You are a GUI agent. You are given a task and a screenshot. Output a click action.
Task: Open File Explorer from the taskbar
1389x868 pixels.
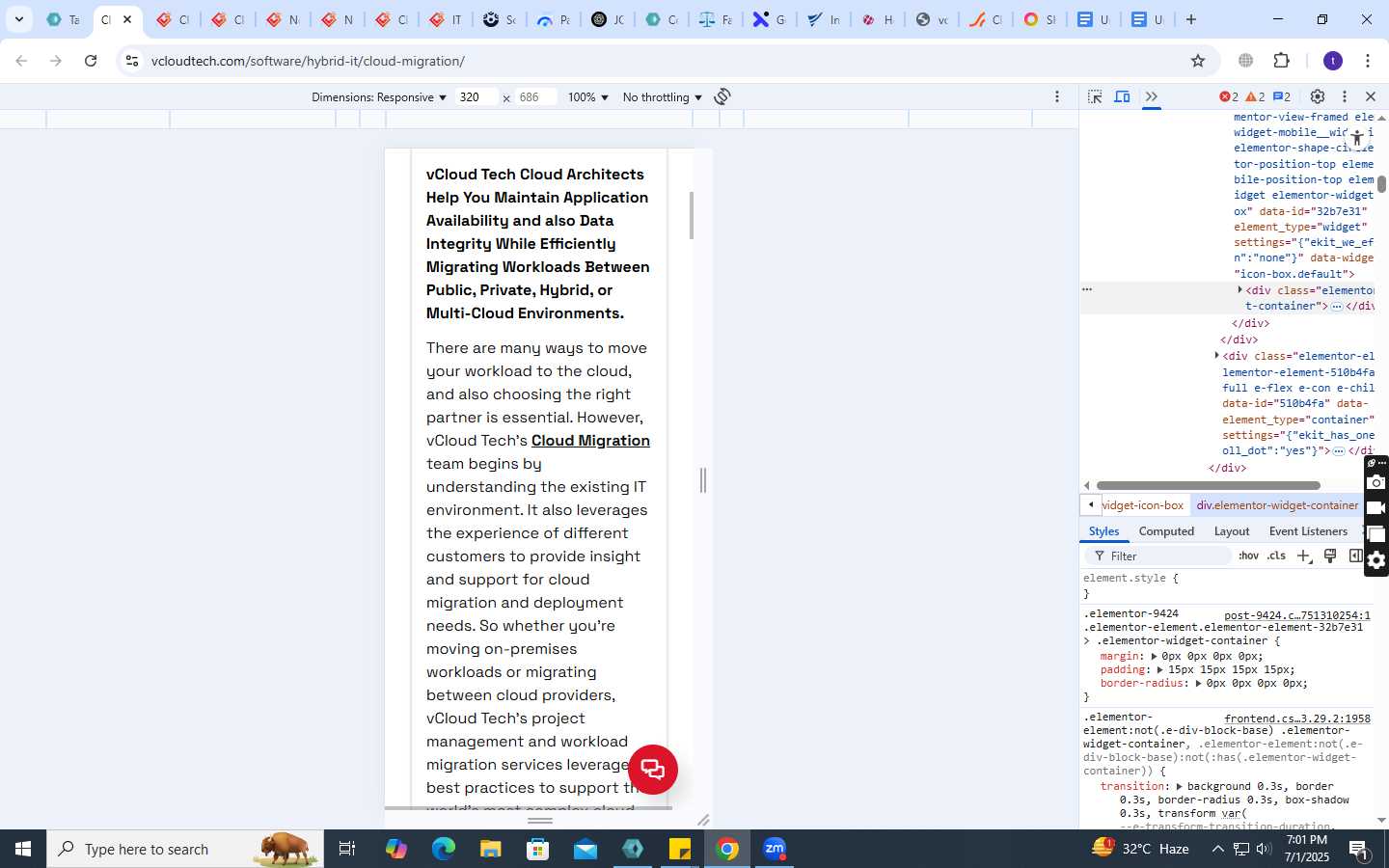[491, 849]
